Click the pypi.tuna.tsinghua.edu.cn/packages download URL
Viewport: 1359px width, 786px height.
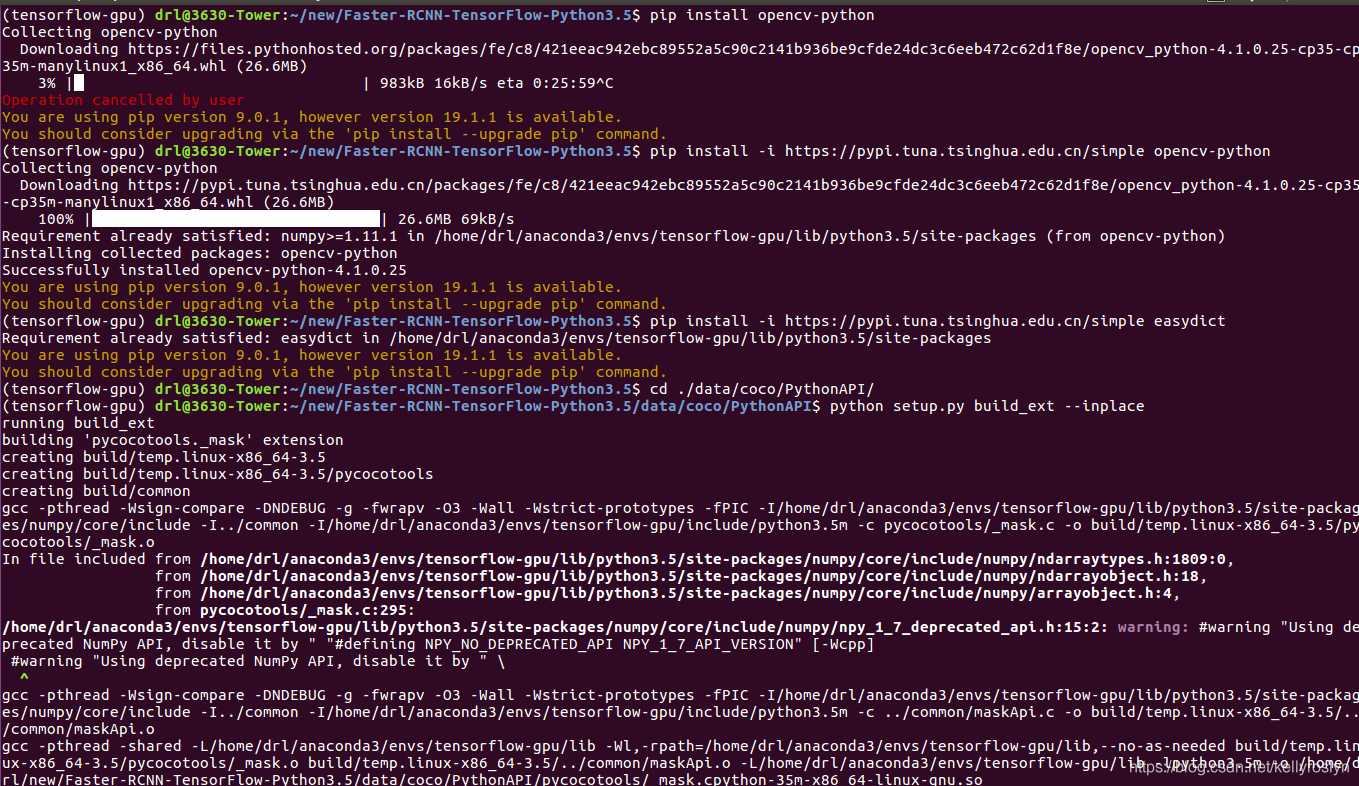(679, 193)
